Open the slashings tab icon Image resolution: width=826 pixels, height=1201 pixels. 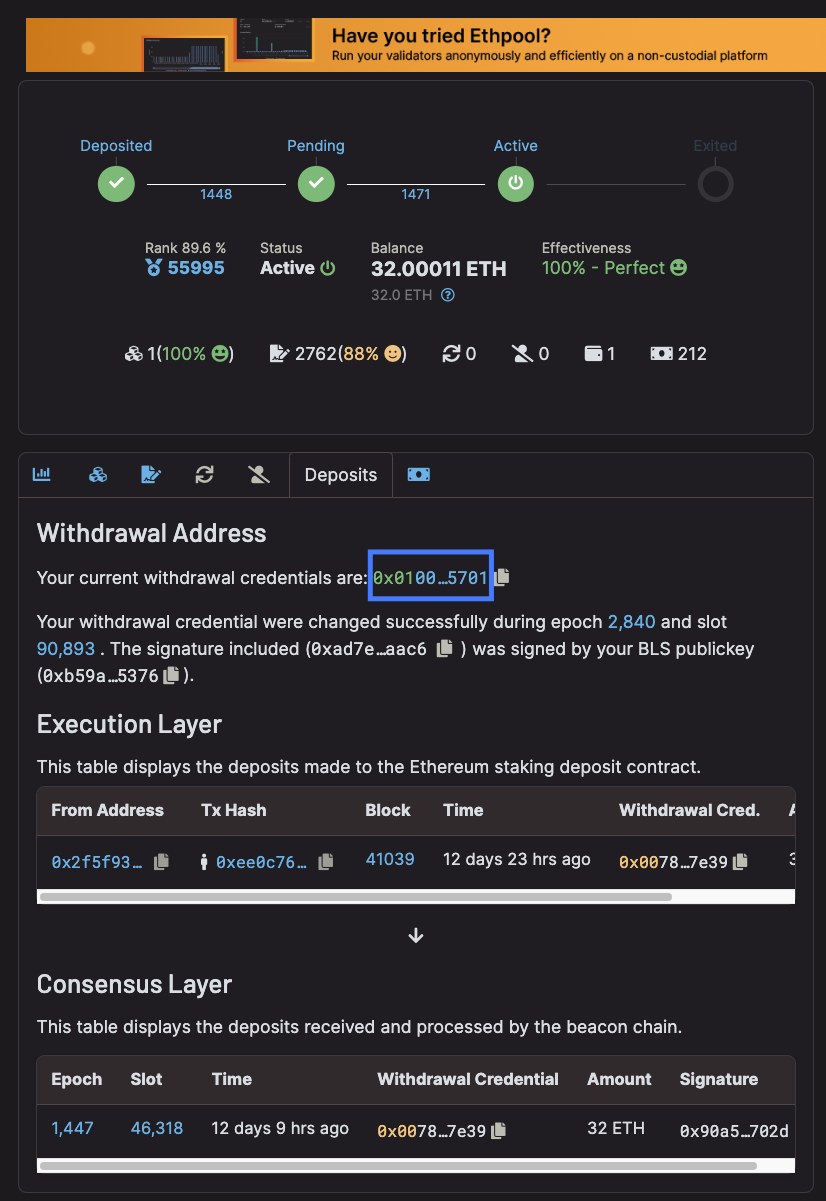(x=259, y=475)
